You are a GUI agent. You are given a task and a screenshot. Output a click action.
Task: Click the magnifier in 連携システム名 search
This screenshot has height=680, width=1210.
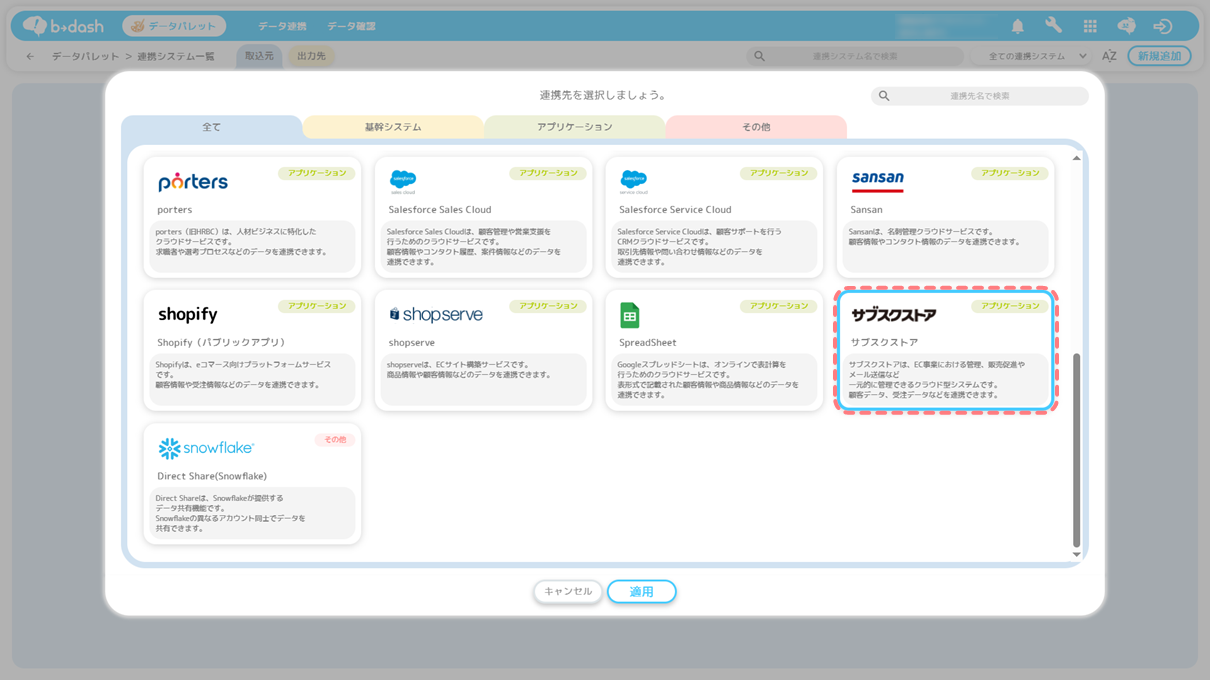pyautogui.click(x=759, y=56)
